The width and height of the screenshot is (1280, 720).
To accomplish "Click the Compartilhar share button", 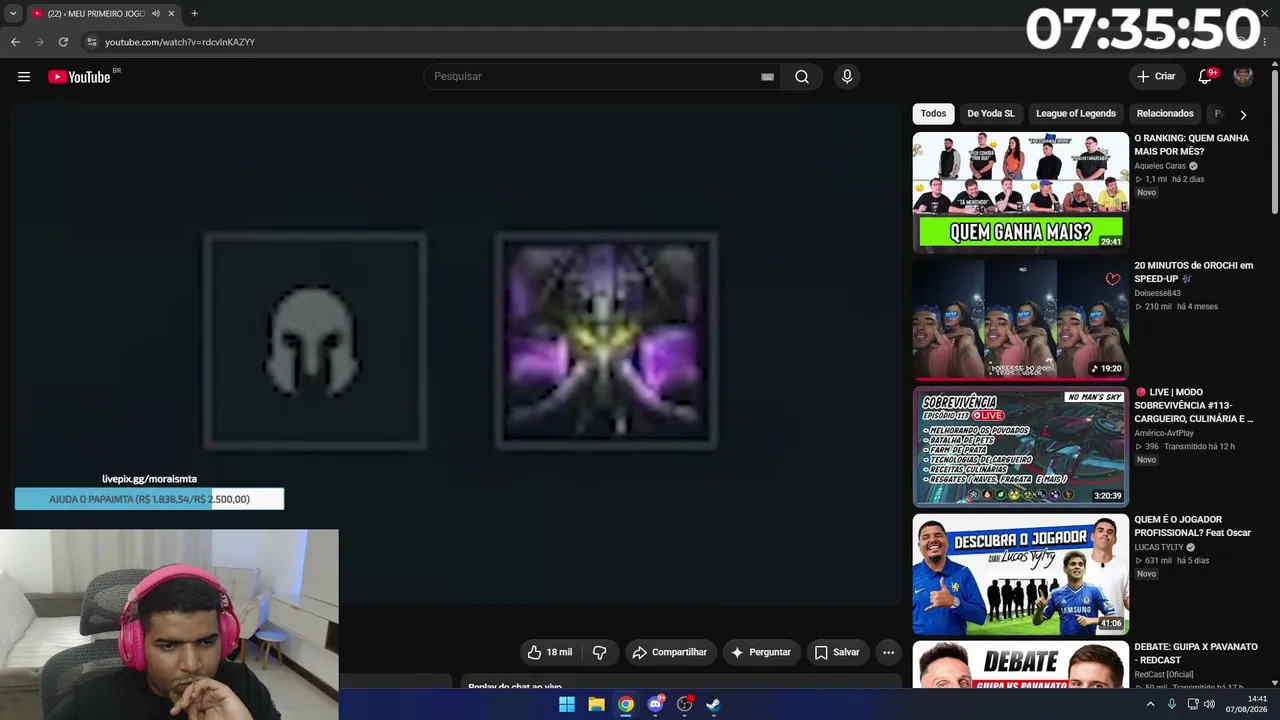I will point(669,652).
